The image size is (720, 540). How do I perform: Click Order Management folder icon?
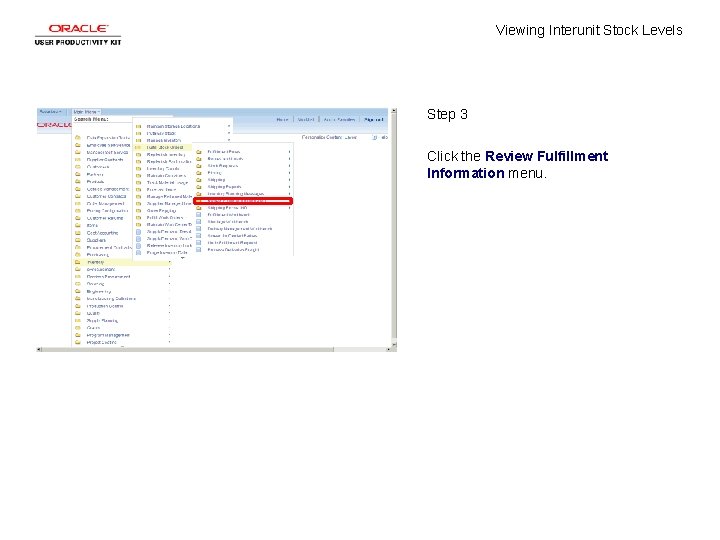pos(78,203)
